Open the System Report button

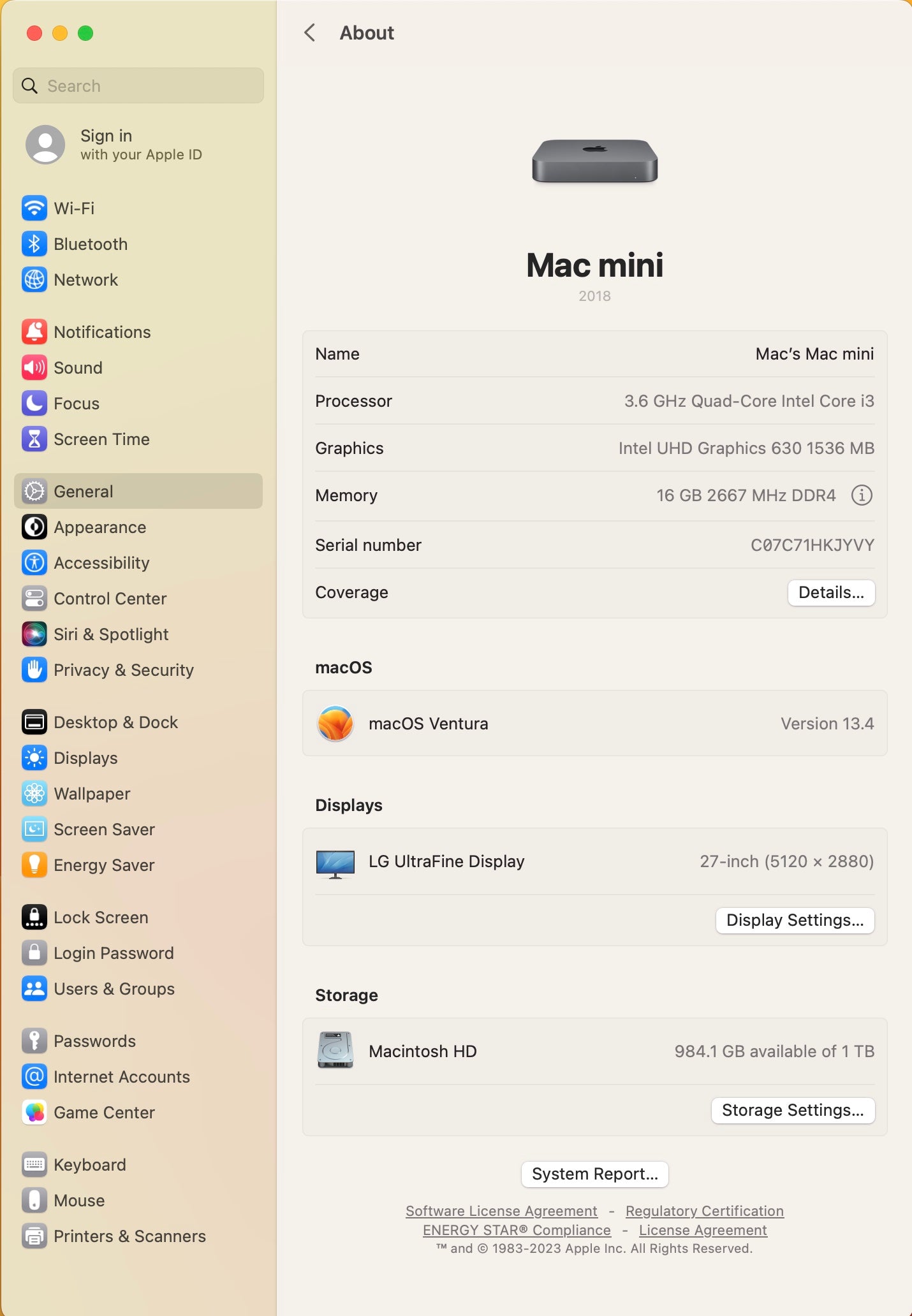(594, 1174)
